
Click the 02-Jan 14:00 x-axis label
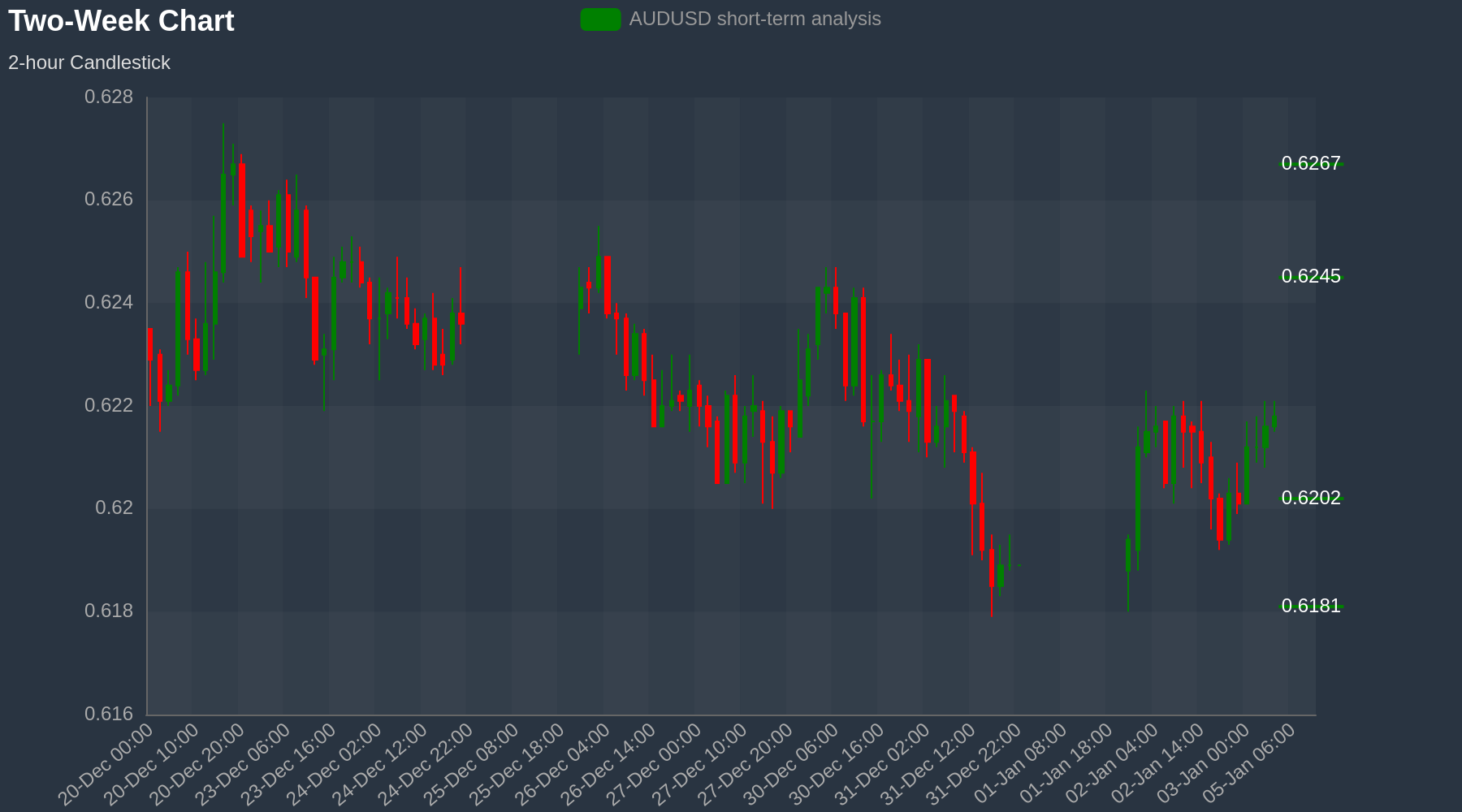(1157, 765)
